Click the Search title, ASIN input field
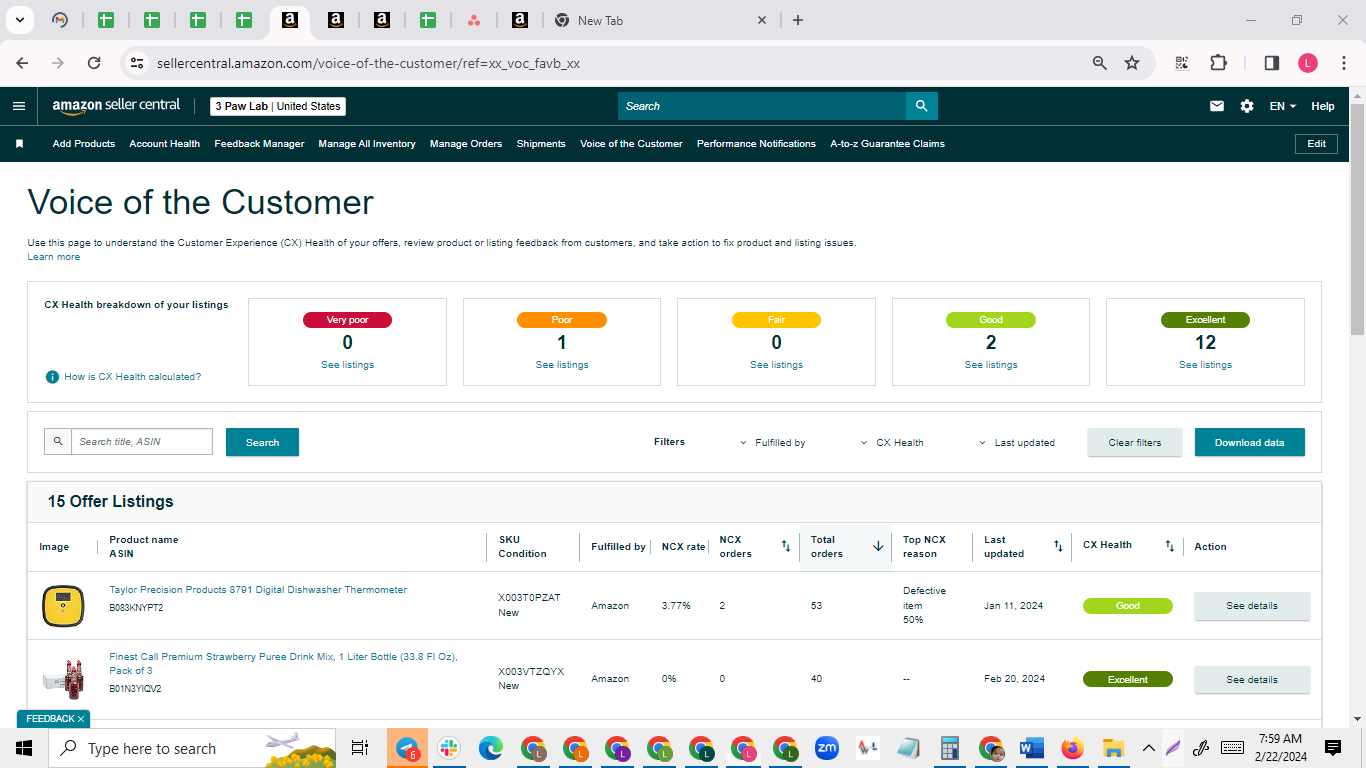The image size is (1366, 768). click(141, 441)
